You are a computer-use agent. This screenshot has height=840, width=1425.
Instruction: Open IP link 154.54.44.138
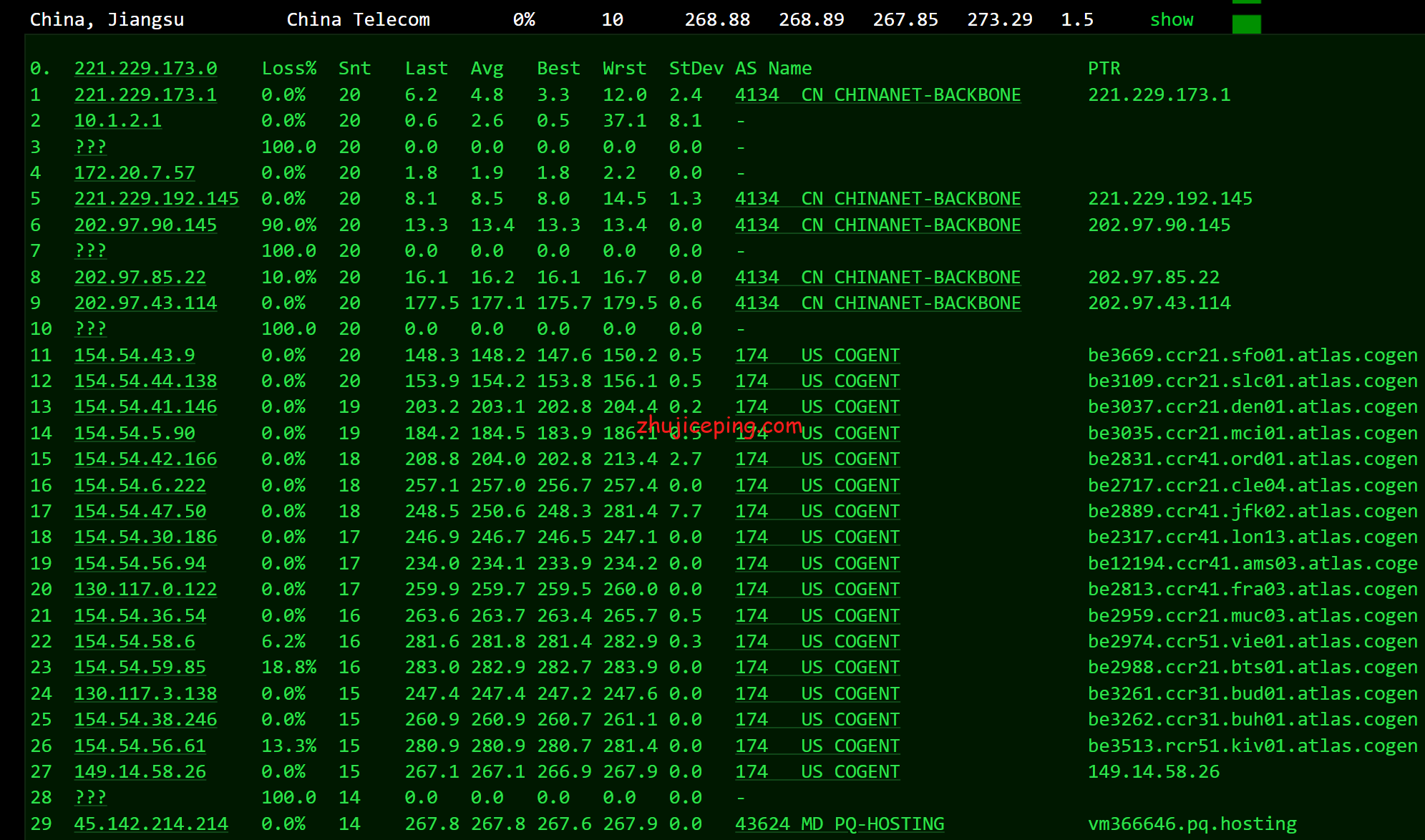point(145,381)
